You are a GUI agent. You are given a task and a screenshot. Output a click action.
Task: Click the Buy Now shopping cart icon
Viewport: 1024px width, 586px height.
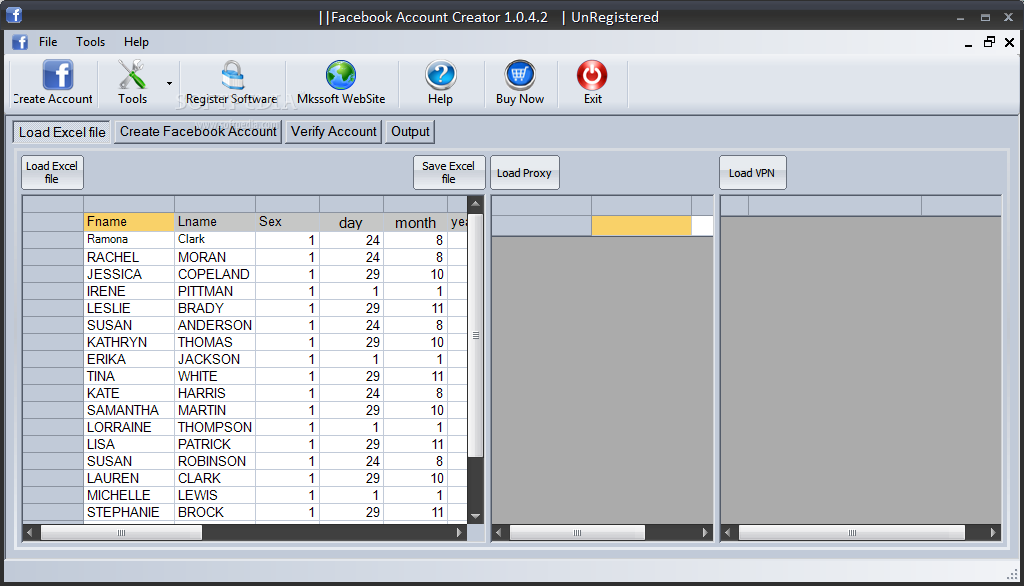pyautogui.click(x=520, y=74)
